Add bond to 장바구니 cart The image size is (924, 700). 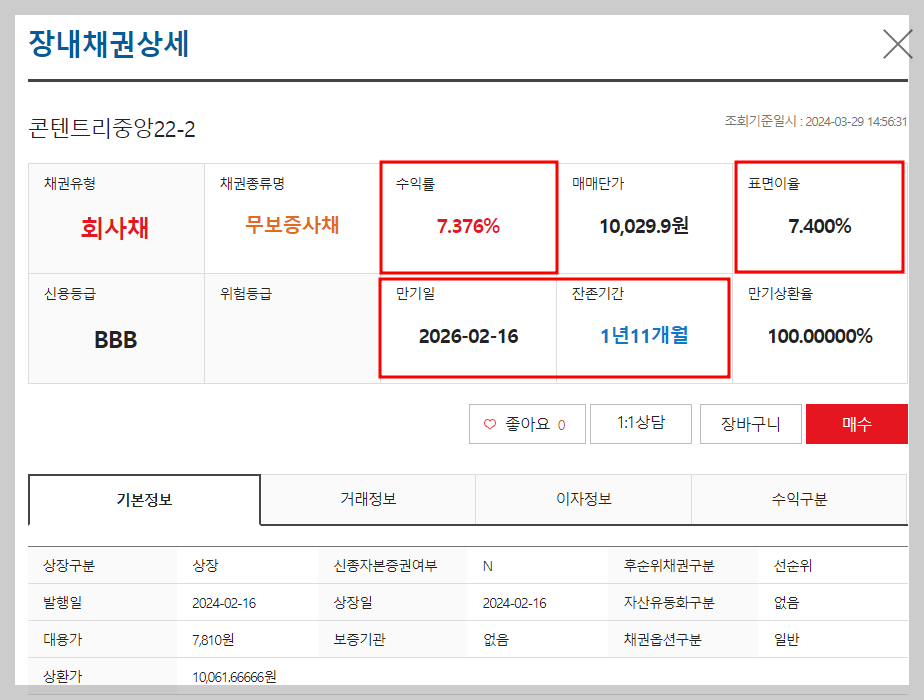coord(751,424)
